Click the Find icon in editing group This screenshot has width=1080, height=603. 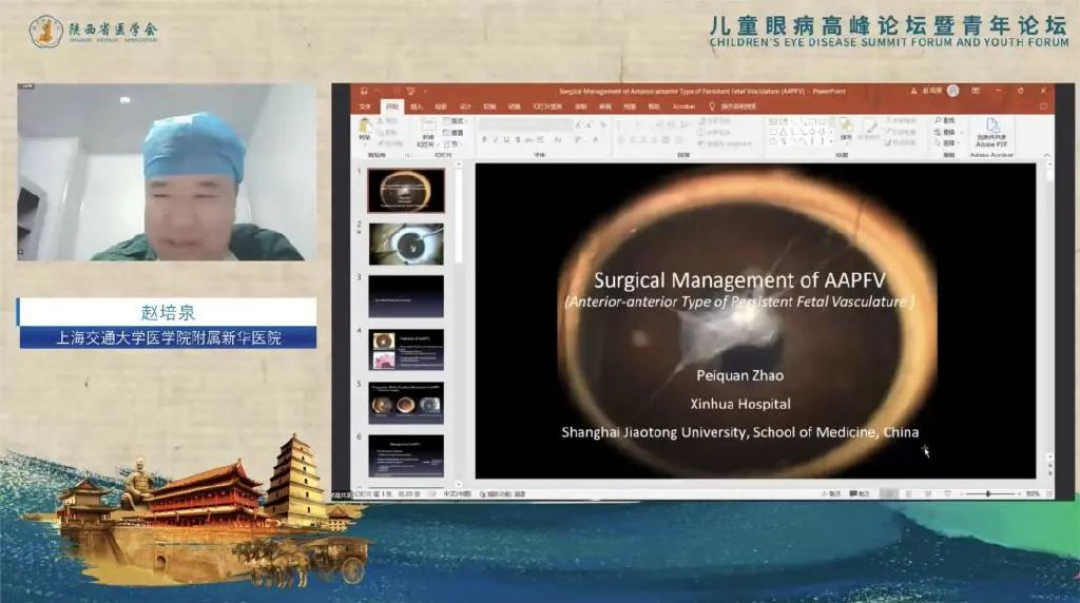coord(946,121)
